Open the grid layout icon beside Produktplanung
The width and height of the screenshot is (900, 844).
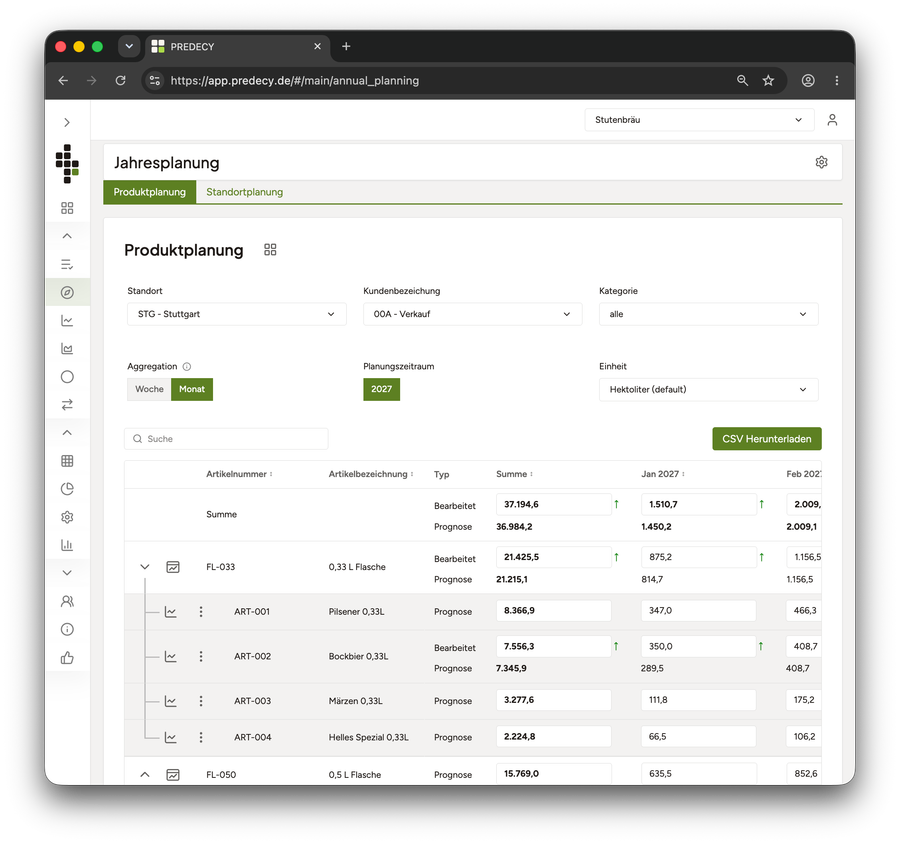pyautogui.click(x=270, y=250)
